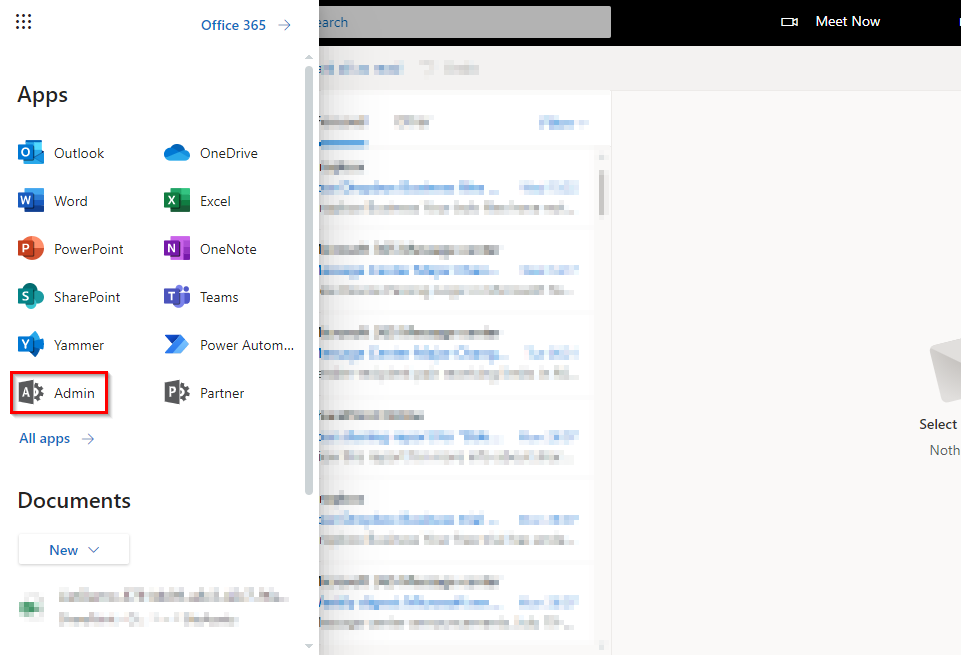Click the Meet Now camera icon
This screenshot has height=655, width=961.
tap(789, 22)
